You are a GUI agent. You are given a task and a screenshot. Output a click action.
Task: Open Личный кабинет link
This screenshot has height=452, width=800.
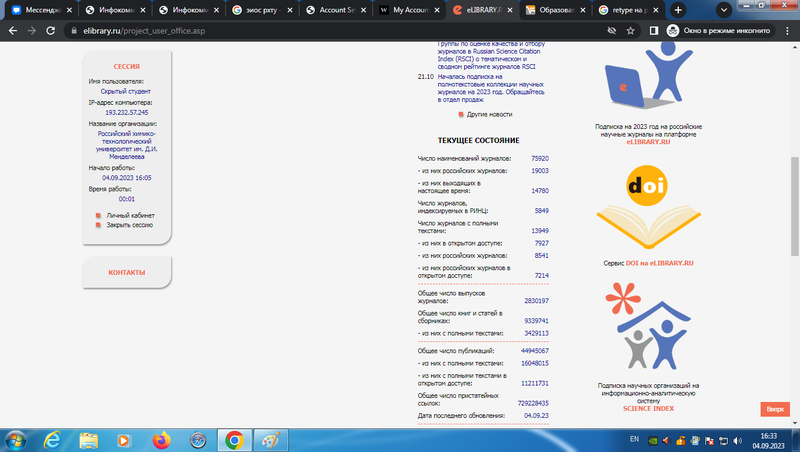(x=130, y=215)
